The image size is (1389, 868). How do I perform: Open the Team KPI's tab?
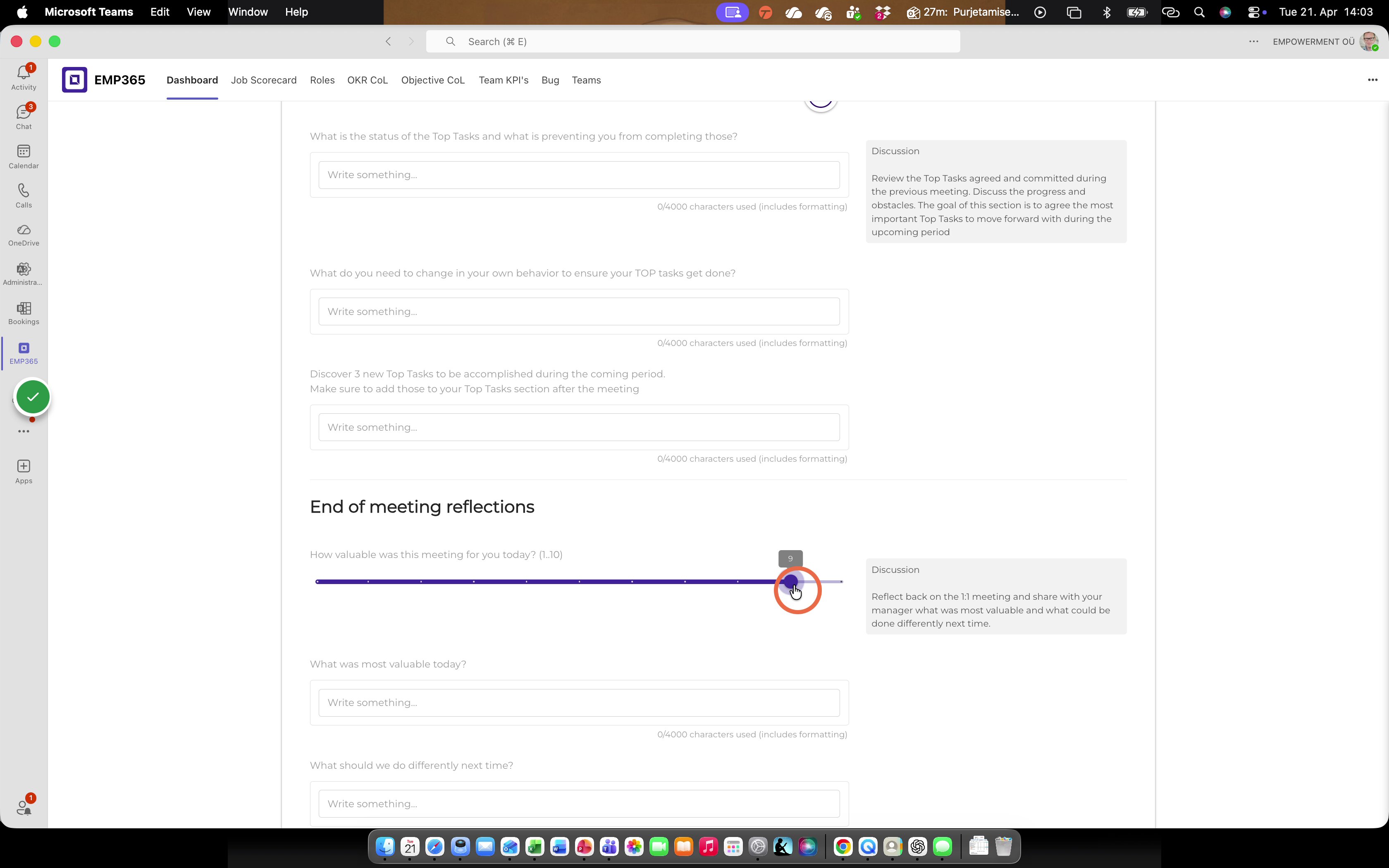coord(504,80)
